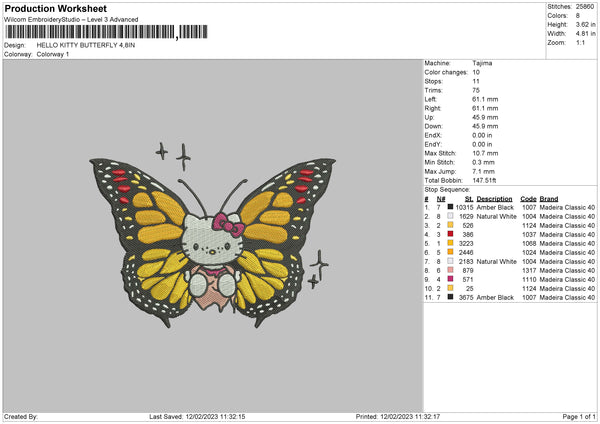The width and height of the screenshot is (600, 424).
Task: Click the Hello Kitty butterfly design preview
Action: click(x=212, y=235)
